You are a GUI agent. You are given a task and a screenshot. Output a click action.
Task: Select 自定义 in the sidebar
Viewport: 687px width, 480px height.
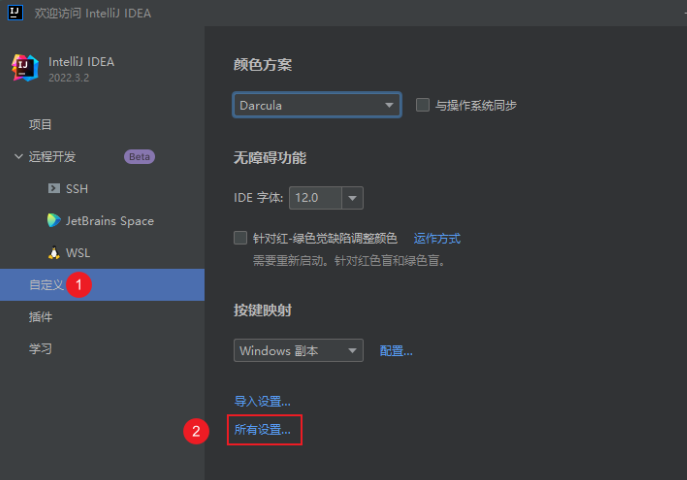pyautogui.click(x=46, y=285)
